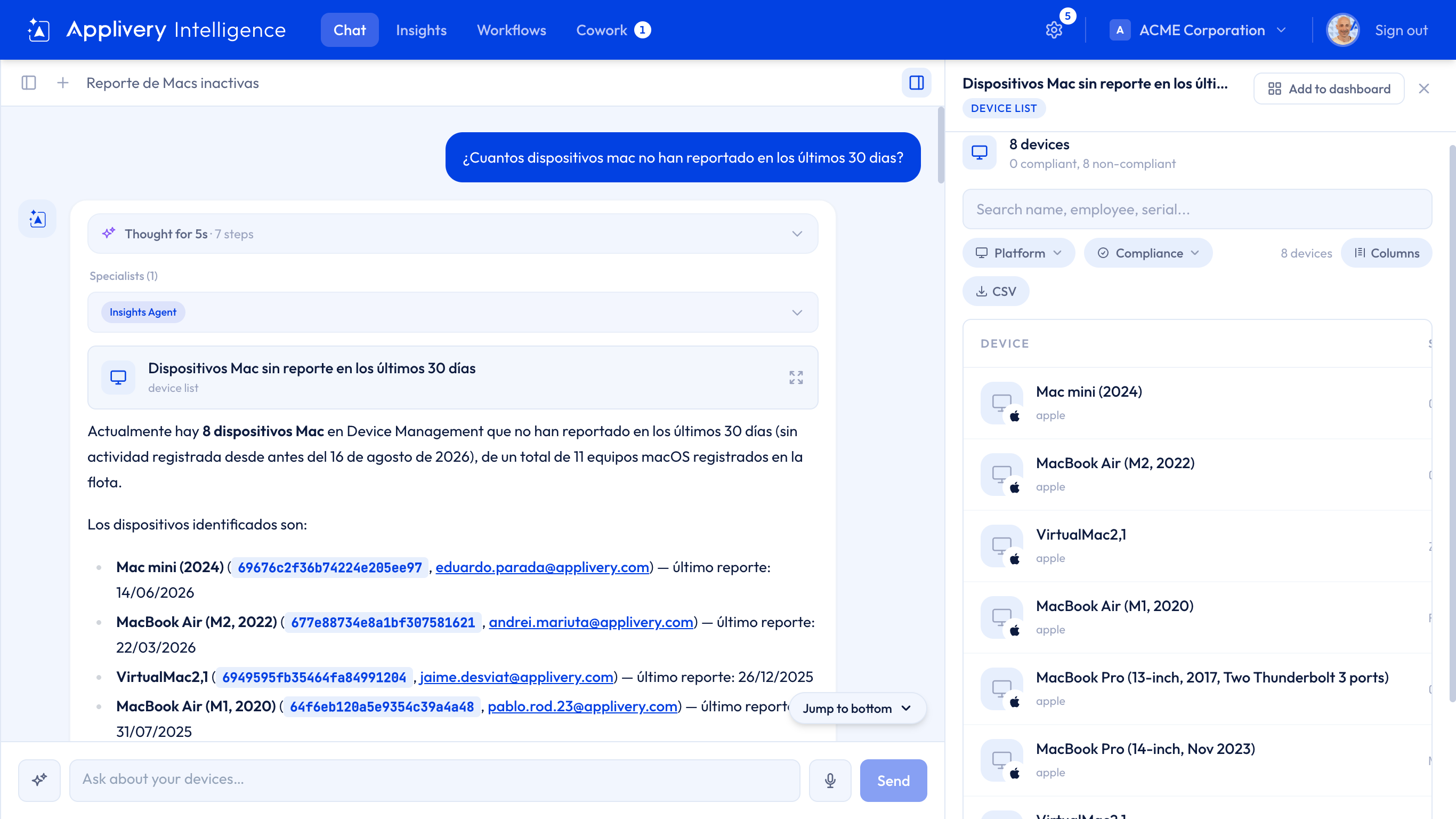Select MacBook Air (M2, 2022) row name
The height and width of the screenshot is (819, 1456).
pyautogui.click(x=1115, y=463)
